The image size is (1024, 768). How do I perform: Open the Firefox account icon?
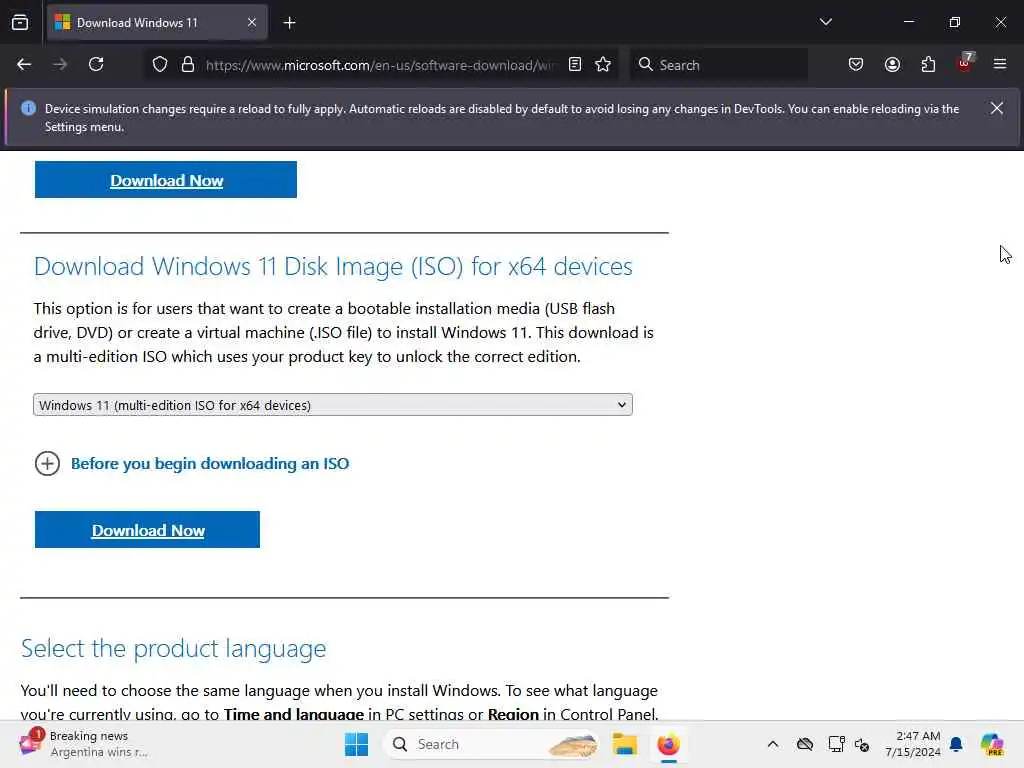(x=892, y=64)
